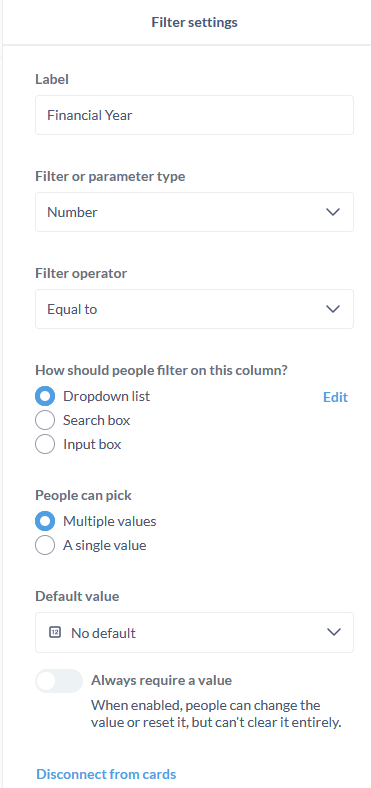
Task: Enable the Always require a value switch
Action: coord(59,681)
